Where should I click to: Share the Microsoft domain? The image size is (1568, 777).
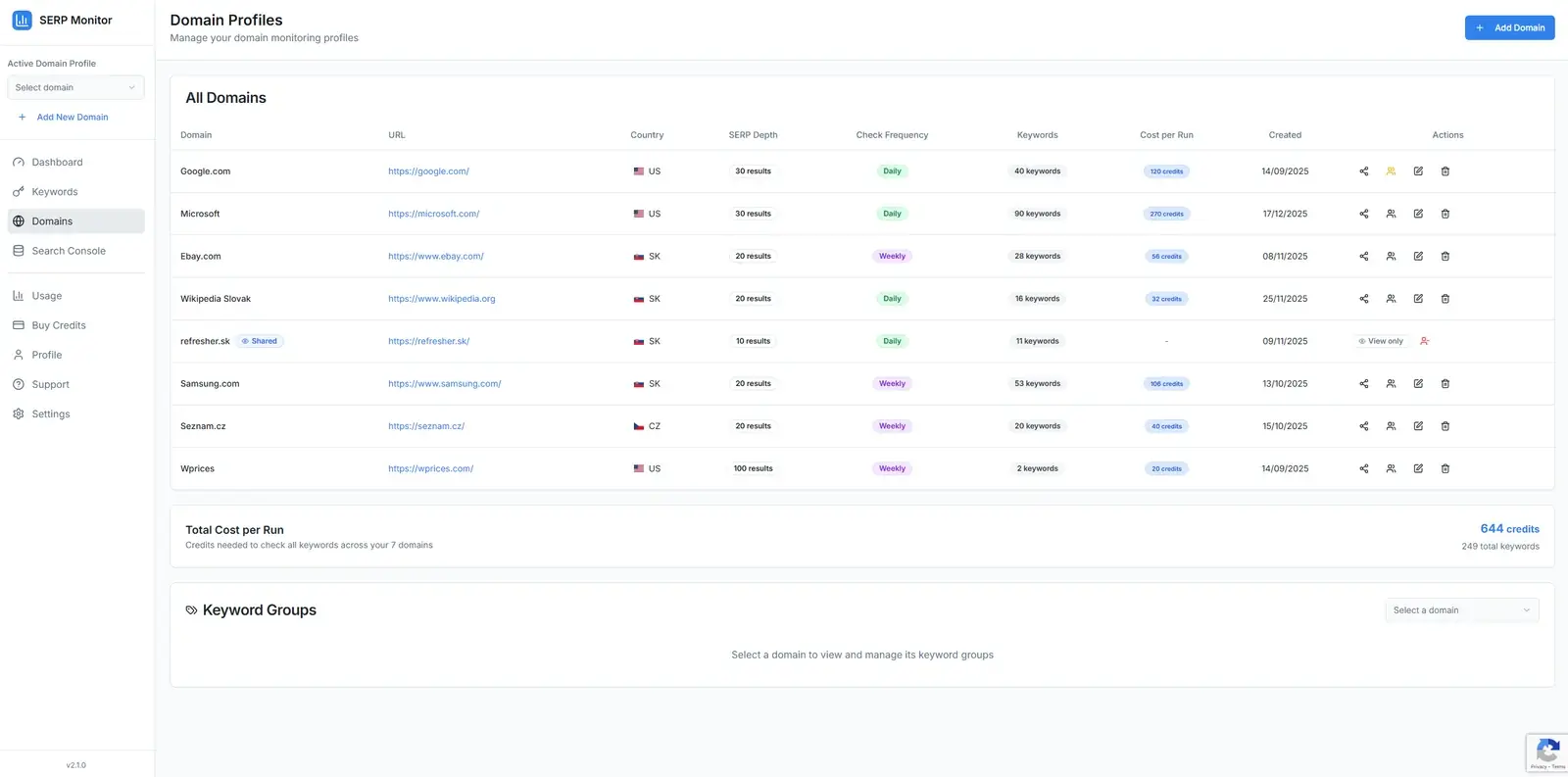click(1363, 214)
